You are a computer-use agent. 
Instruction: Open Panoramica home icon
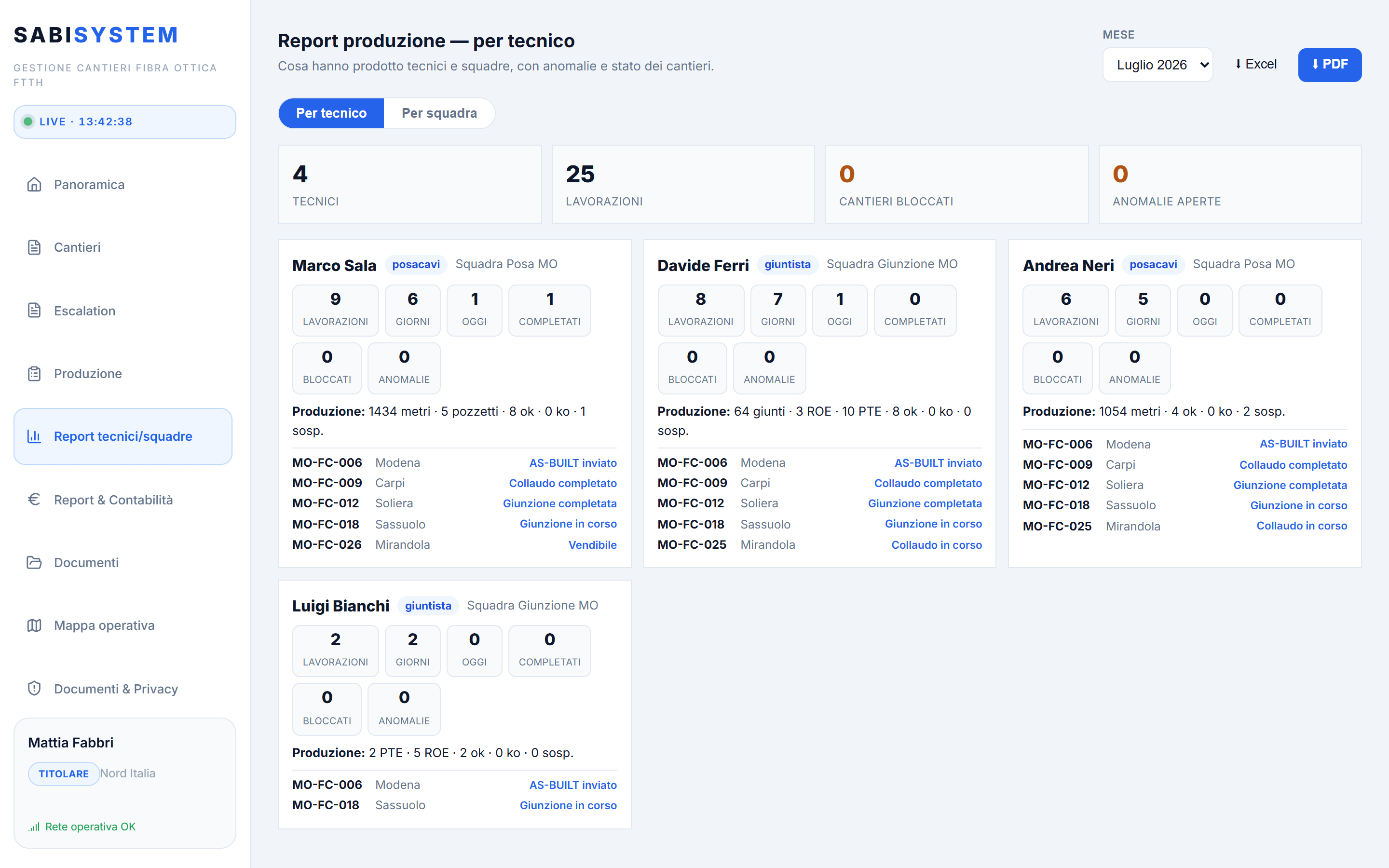[34, 184]
